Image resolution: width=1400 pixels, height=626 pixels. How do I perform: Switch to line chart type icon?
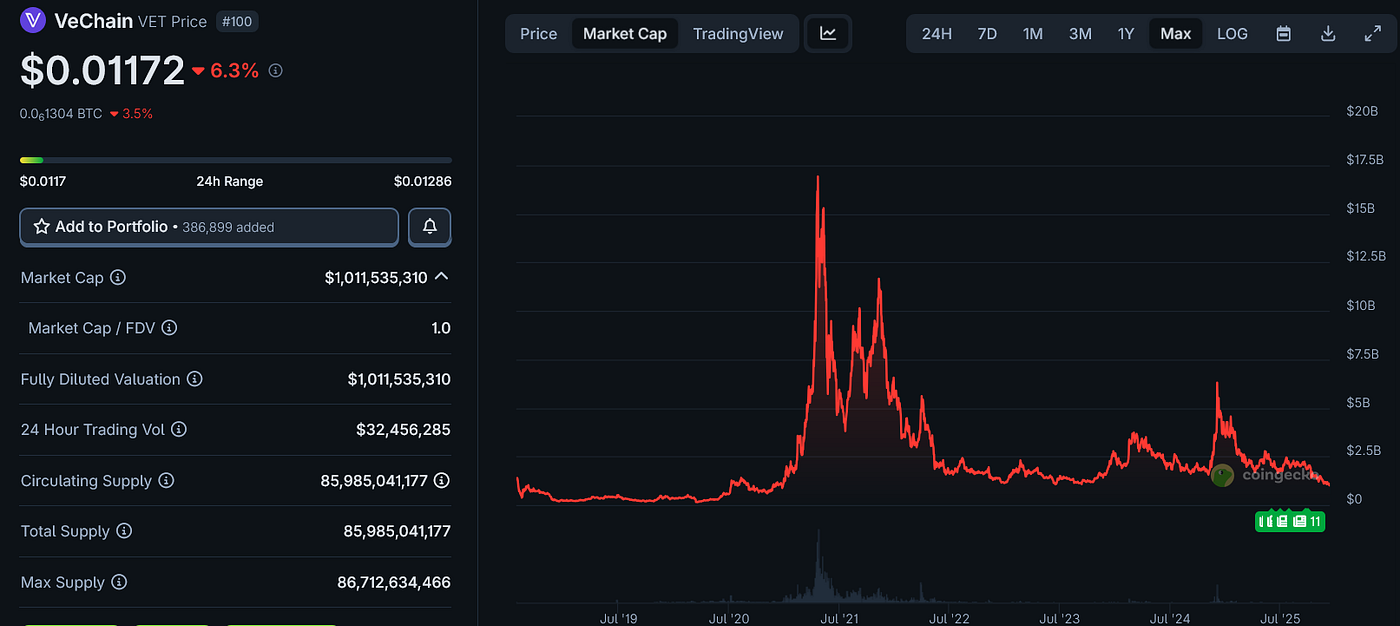(x=828, y=33)
